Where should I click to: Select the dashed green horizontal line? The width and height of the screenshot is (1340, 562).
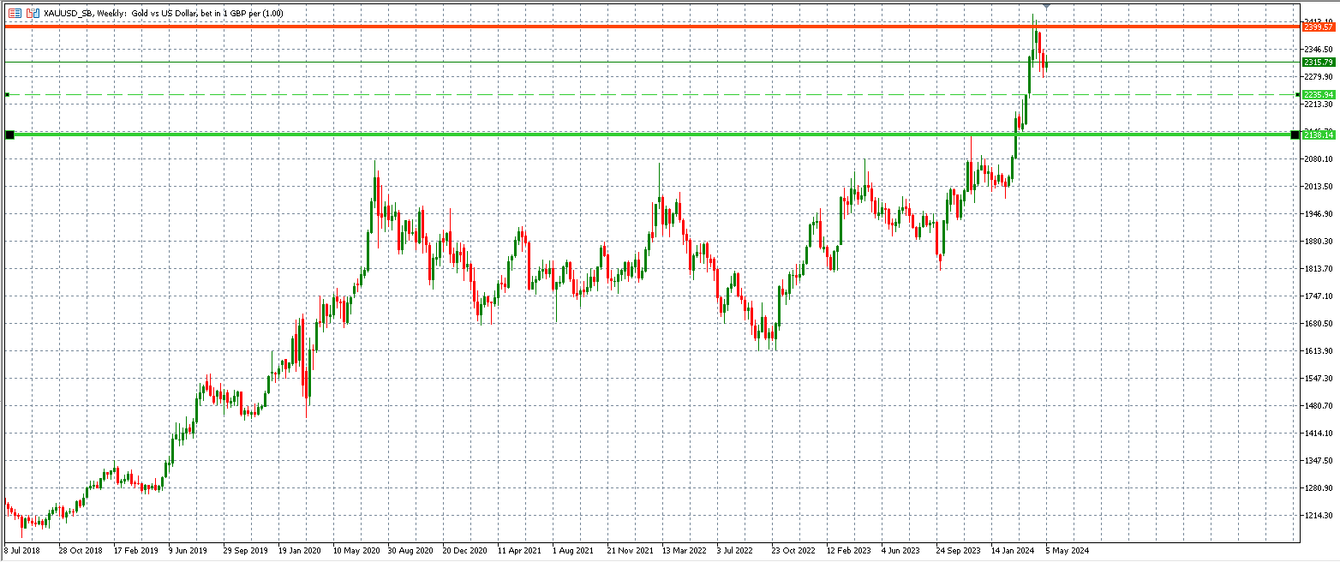tap(650, 95)
